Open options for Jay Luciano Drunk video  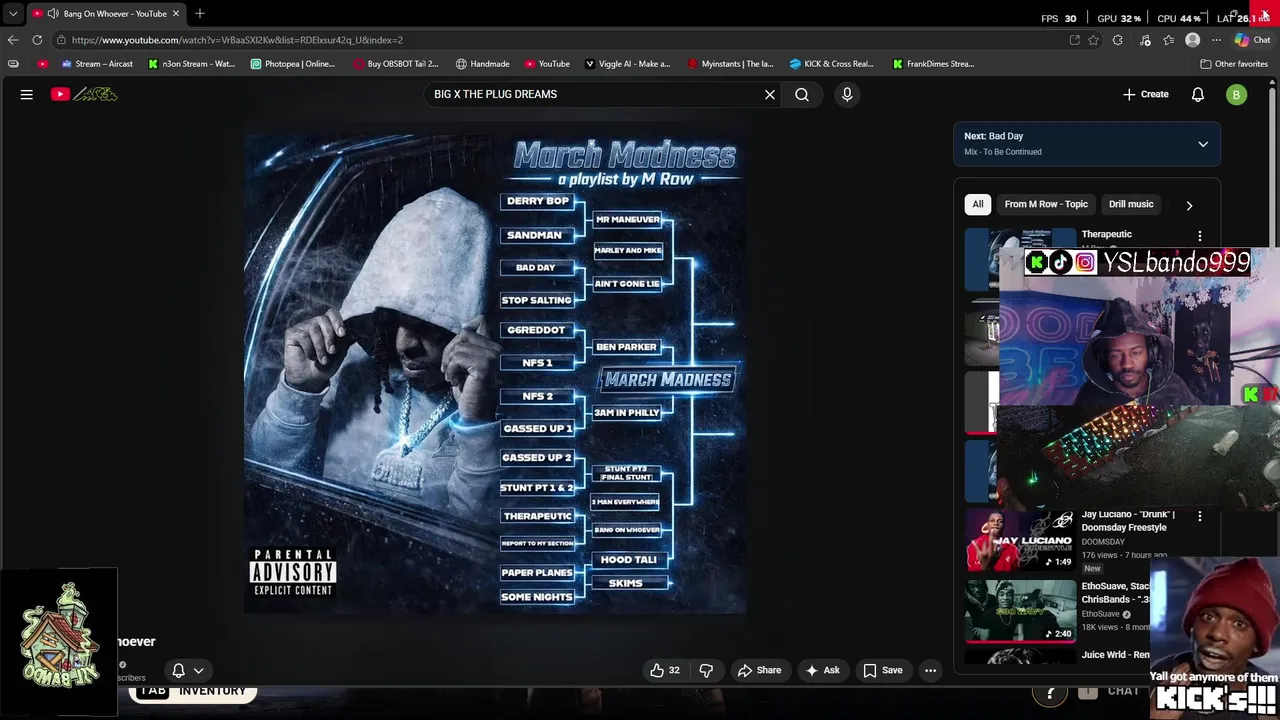point(1200,516)
